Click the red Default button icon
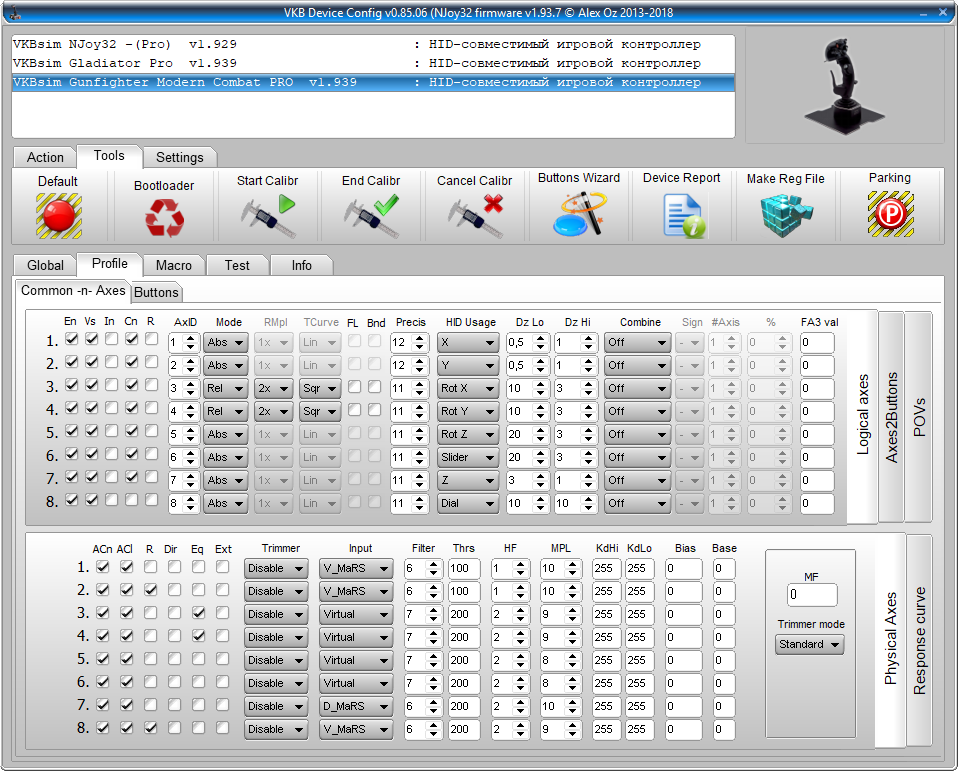 pos(58,215)
